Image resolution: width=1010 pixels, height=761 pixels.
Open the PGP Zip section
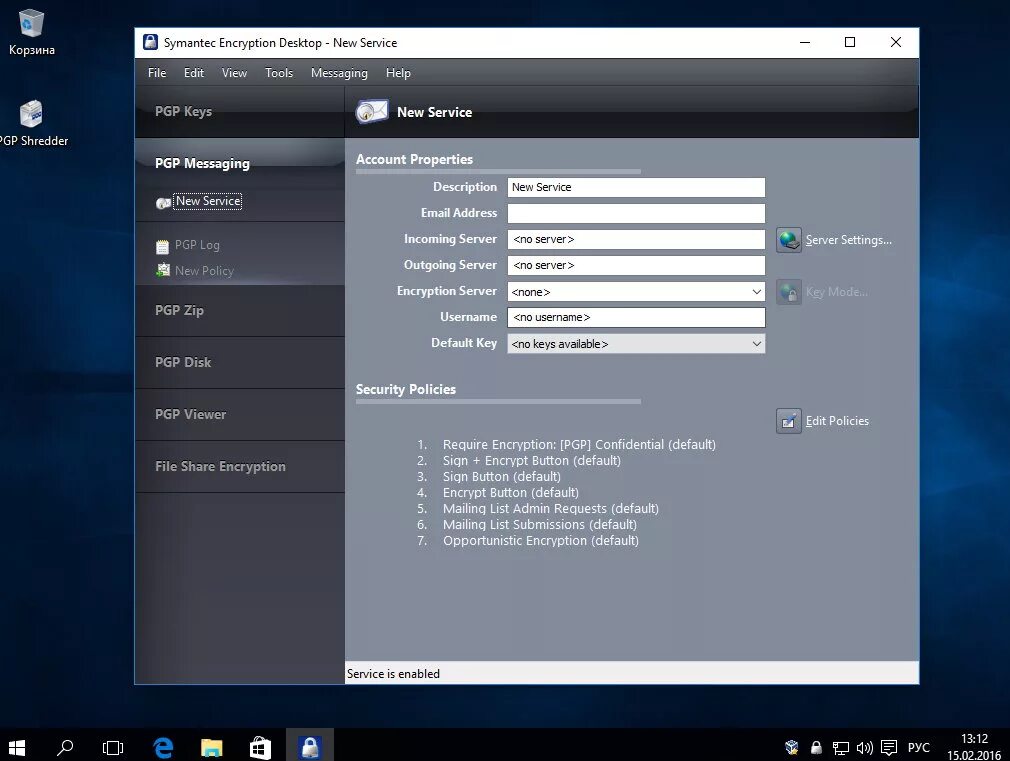click(x=240, y=311)
